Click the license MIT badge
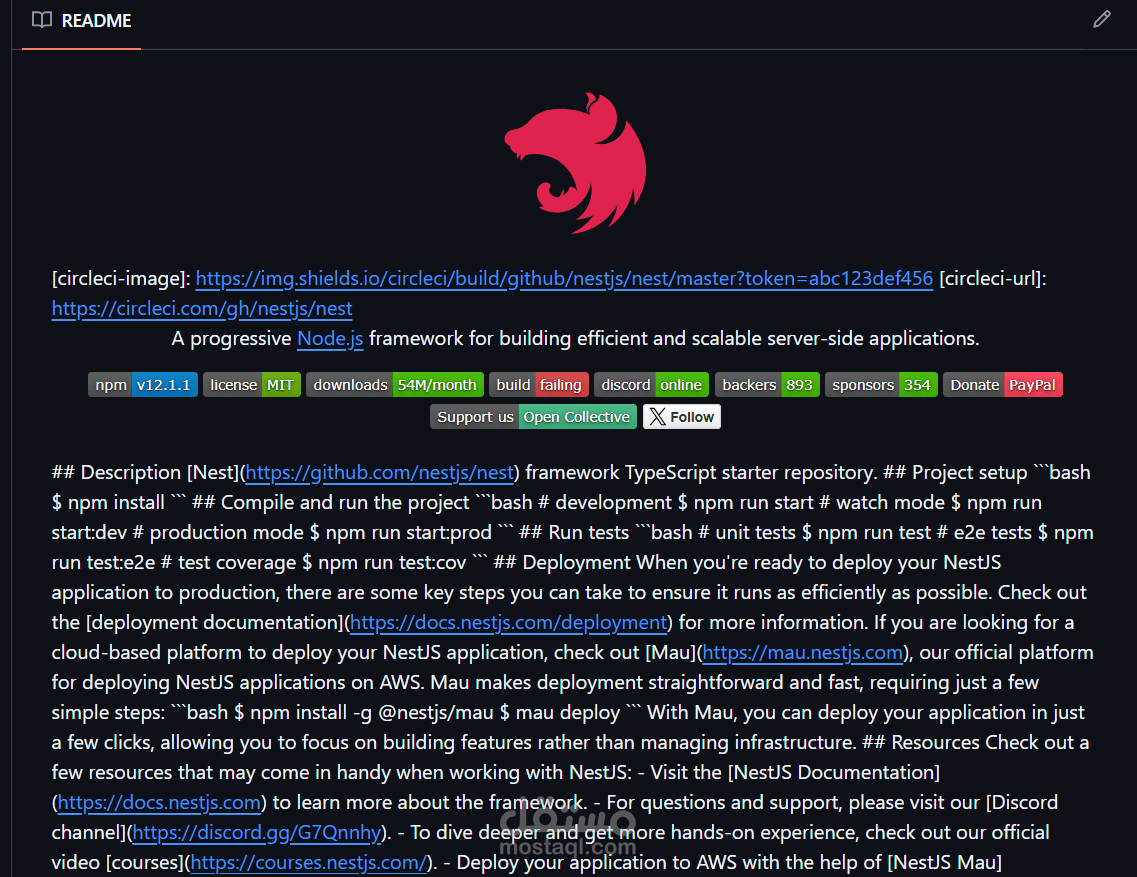The width and height of the screenshot is (1137, 877). [x=252, y=384]
